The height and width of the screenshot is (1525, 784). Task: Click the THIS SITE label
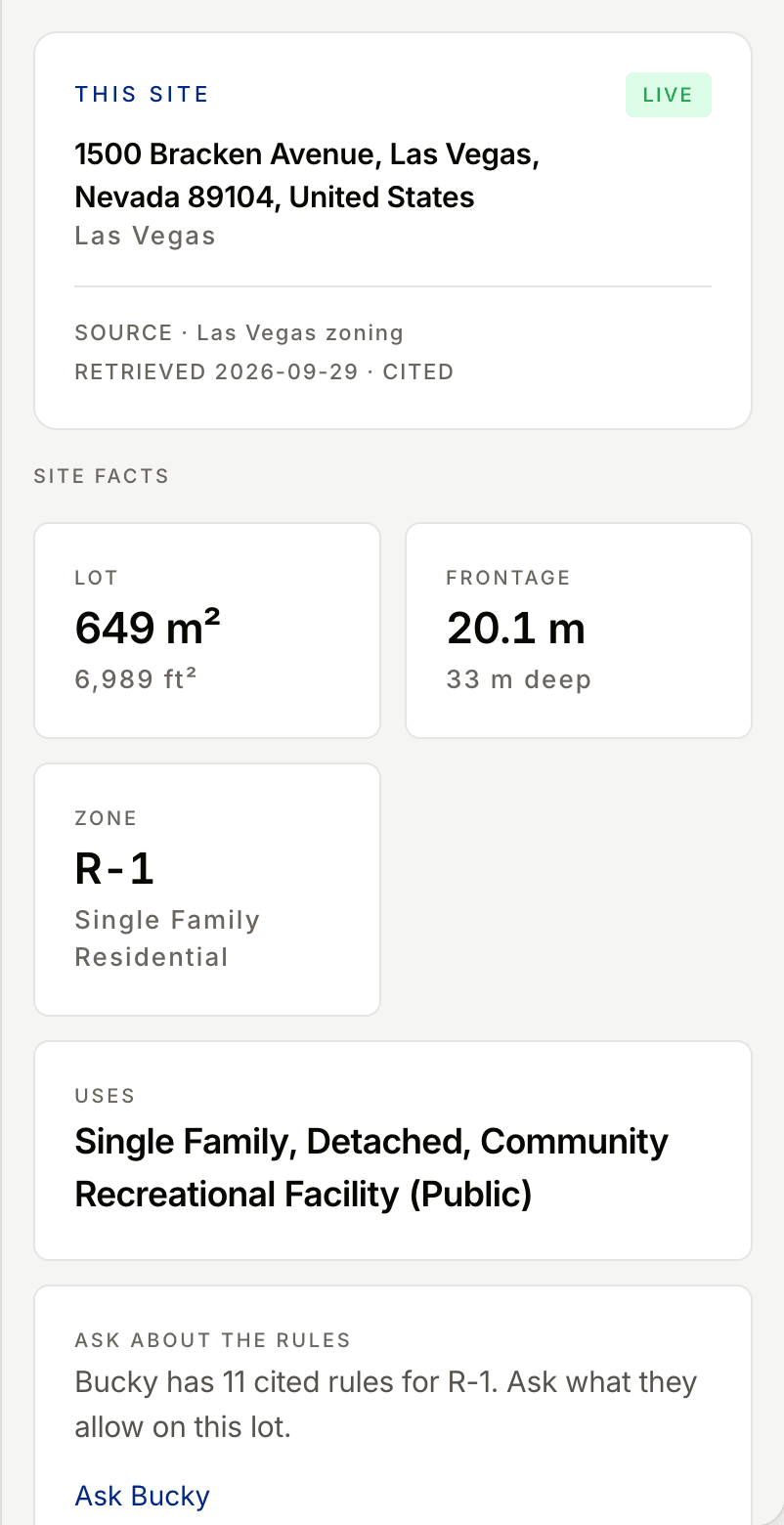(x=142, y=95)
